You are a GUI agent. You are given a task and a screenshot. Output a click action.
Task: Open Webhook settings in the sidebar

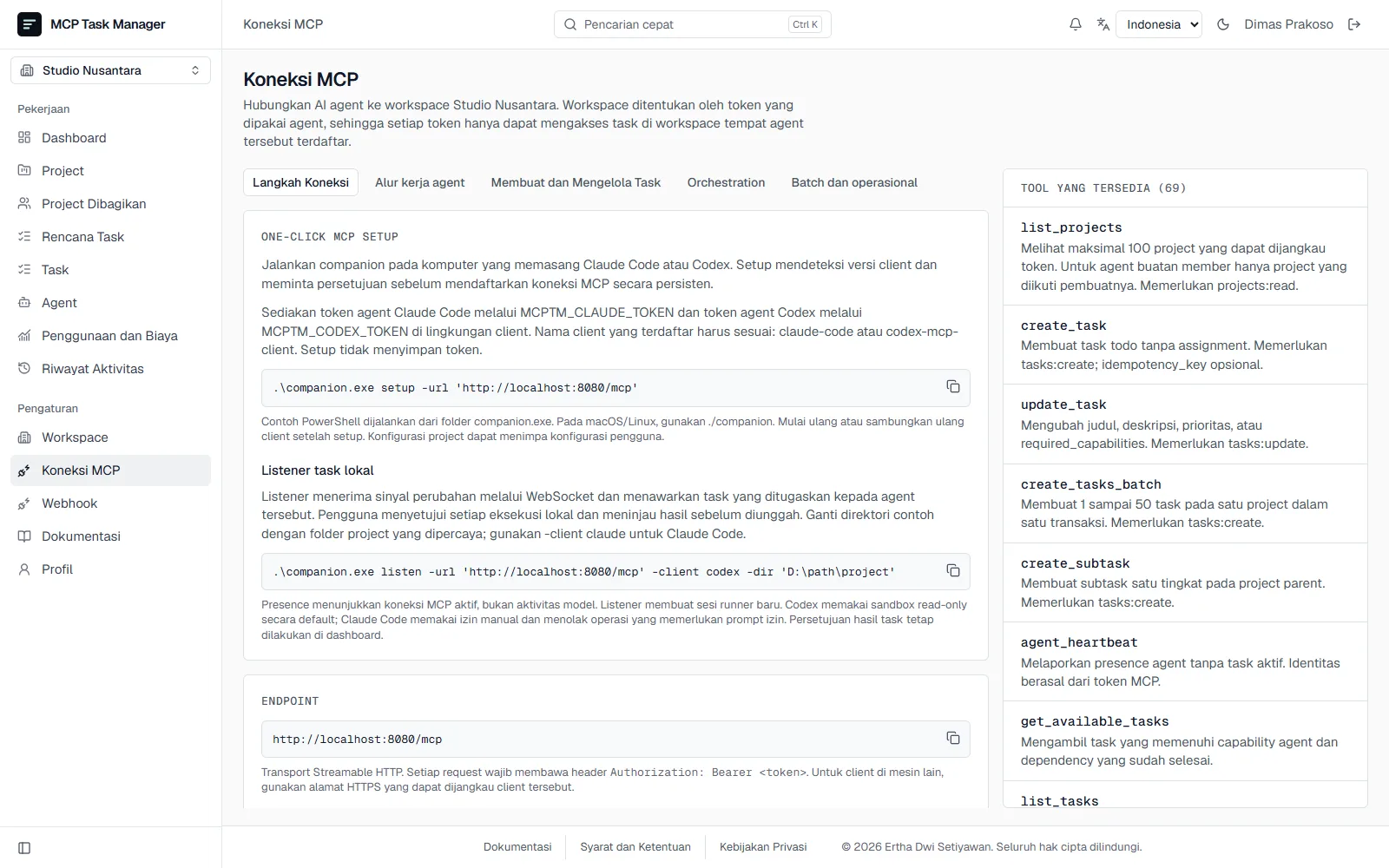pyautogui.click(x=110, y=503)
